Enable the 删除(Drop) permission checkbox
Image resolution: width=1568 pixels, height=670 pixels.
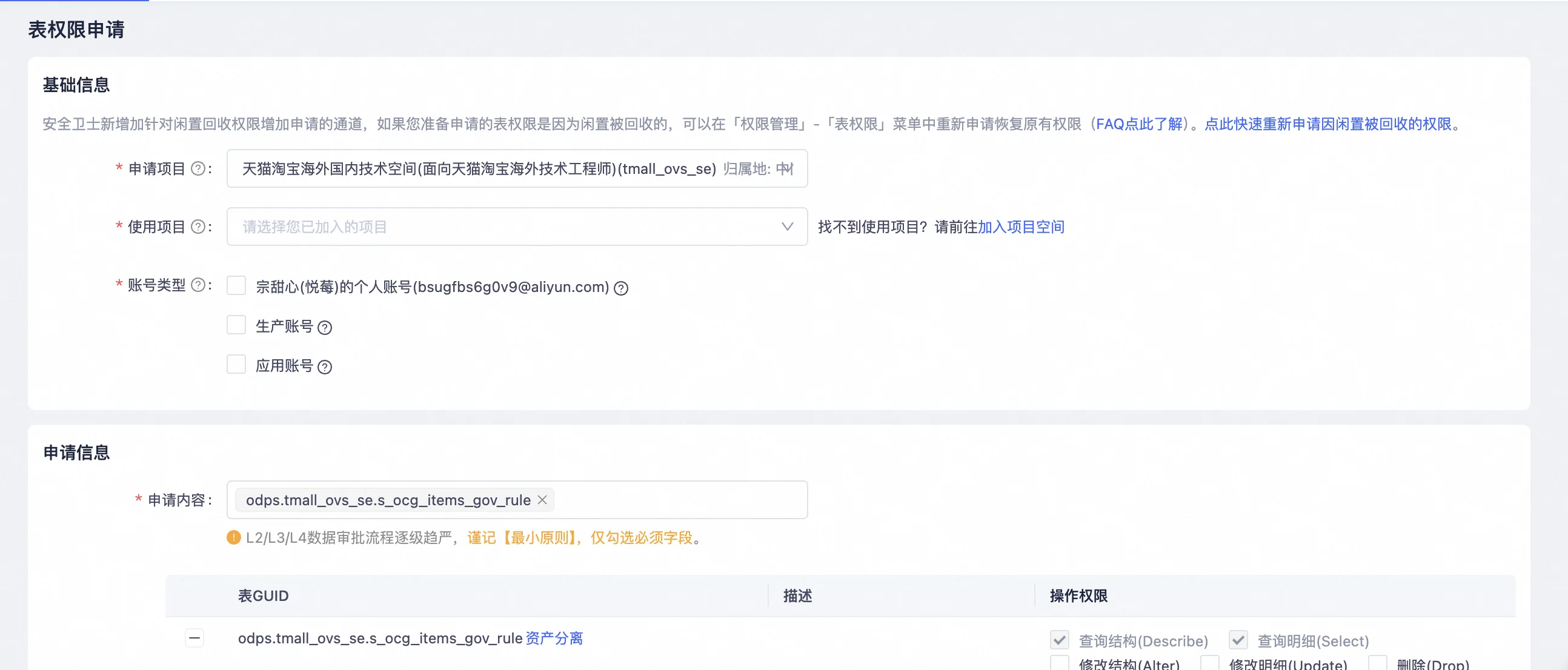pyautogui.click(x=1378, y=663)
